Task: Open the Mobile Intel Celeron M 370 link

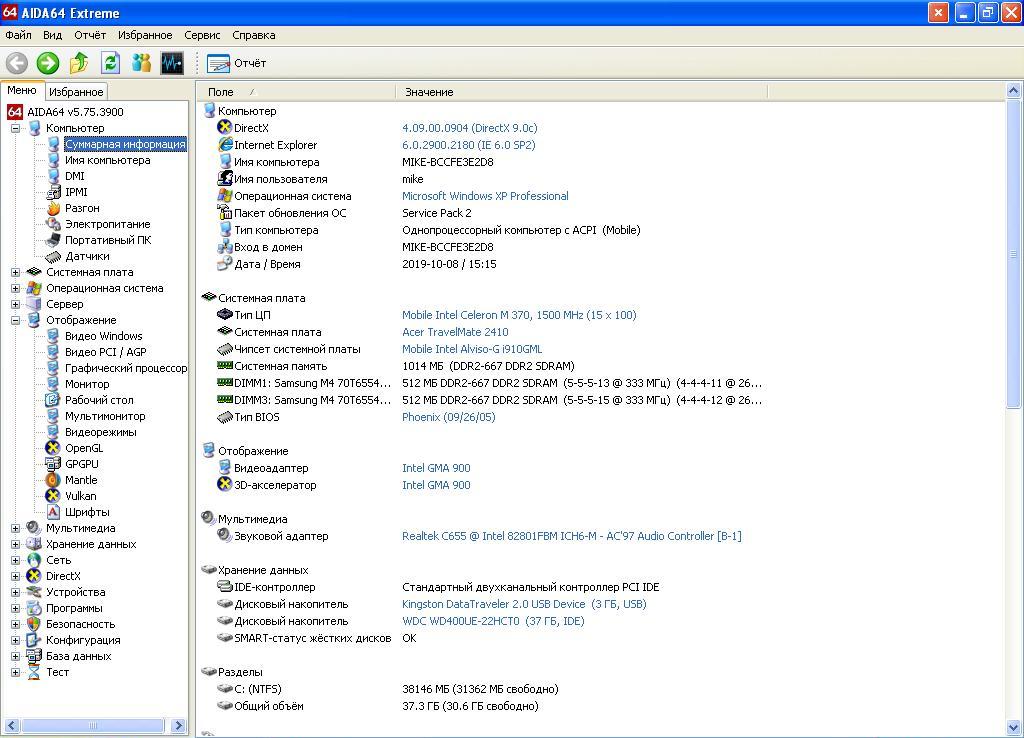Action: [519, 315]
